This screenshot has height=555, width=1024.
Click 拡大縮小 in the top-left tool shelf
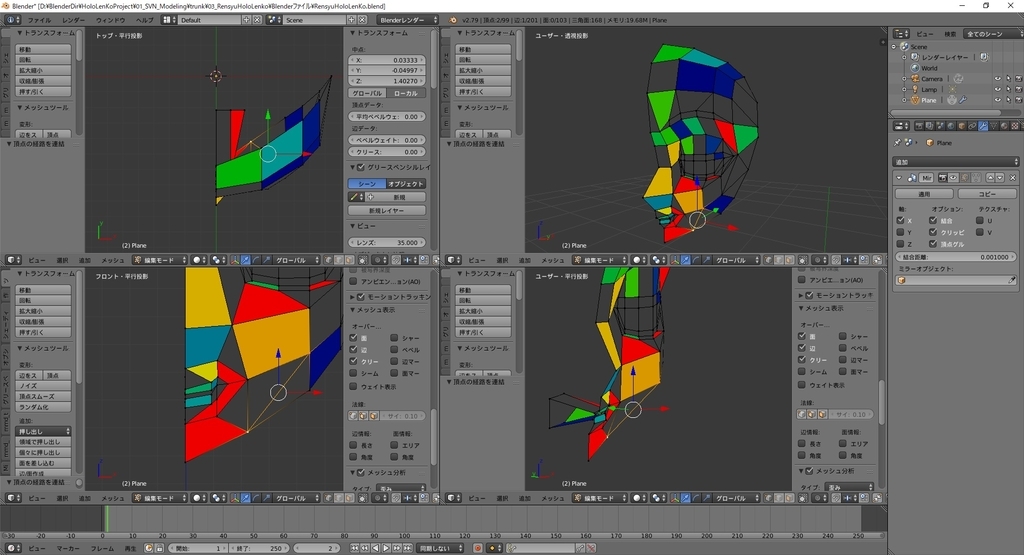tap(43, 71)
